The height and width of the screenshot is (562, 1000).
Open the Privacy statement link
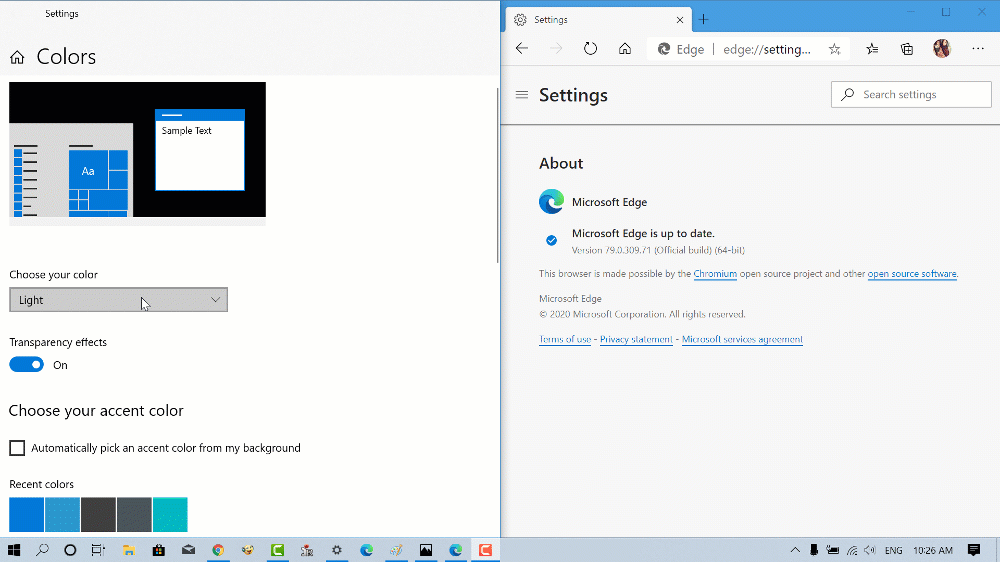[x=636, y=339]
